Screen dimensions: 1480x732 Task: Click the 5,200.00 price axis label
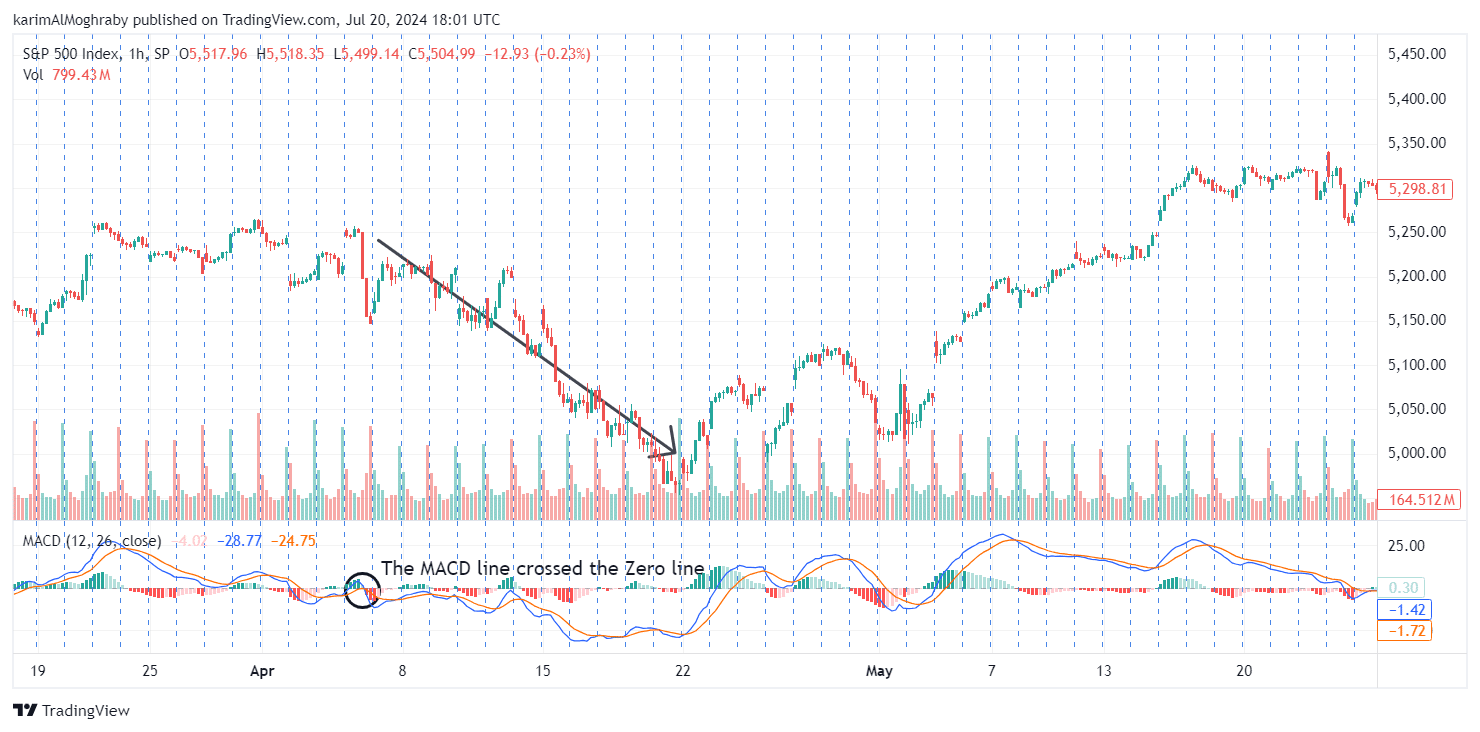pos(1417,276)
